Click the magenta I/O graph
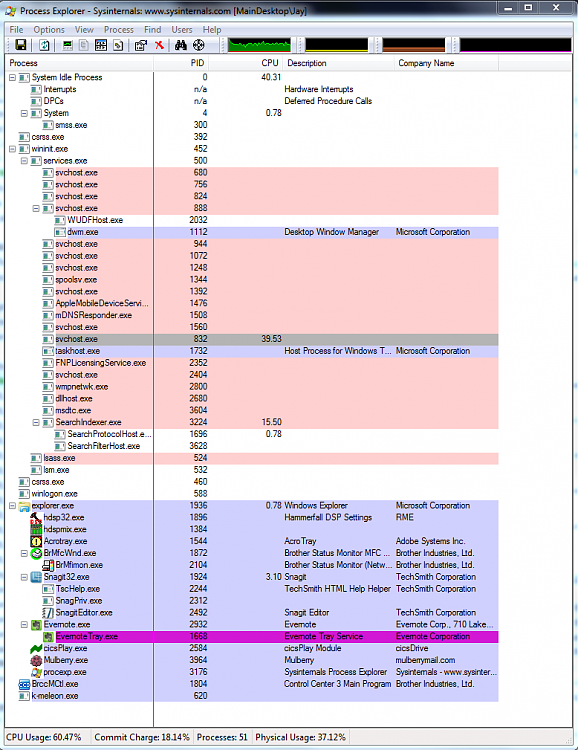The image size is (578, 750). pyautogui.click(x=515, y=45)
